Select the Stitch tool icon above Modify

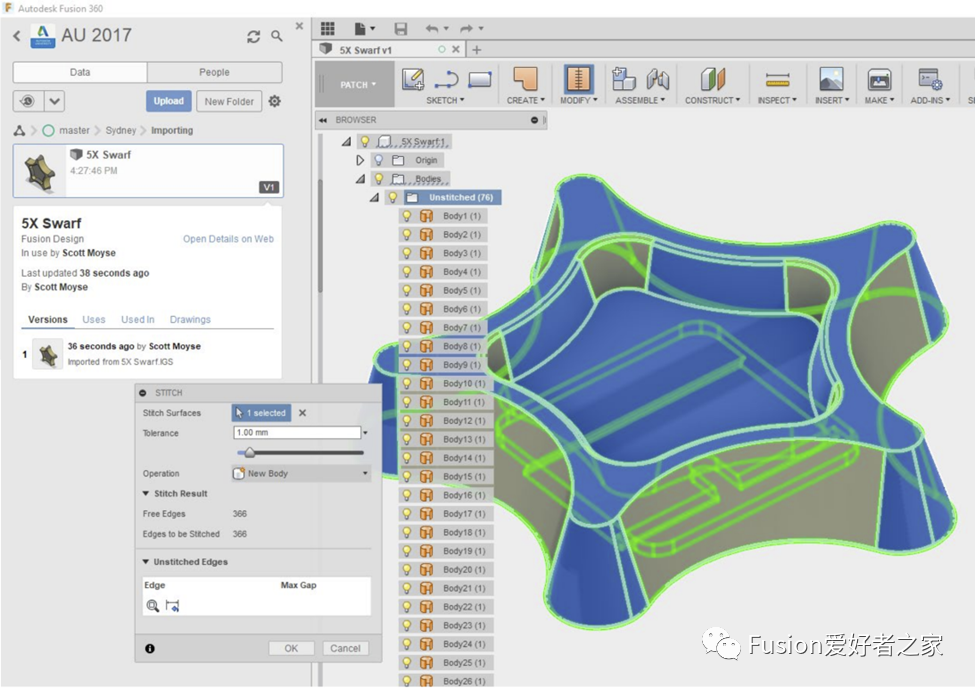coord(578,80)
